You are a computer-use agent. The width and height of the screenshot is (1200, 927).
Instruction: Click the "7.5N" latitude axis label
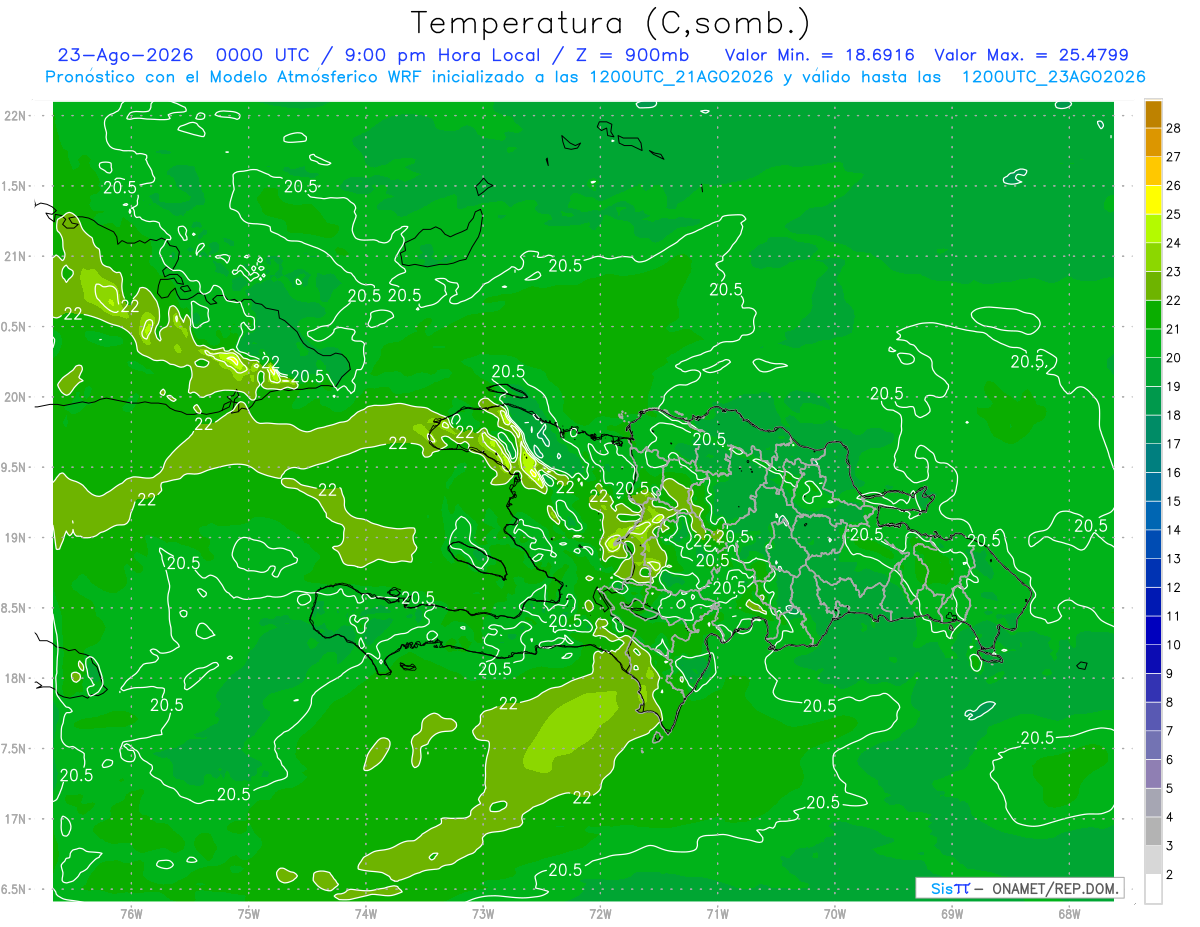[15, 749]
